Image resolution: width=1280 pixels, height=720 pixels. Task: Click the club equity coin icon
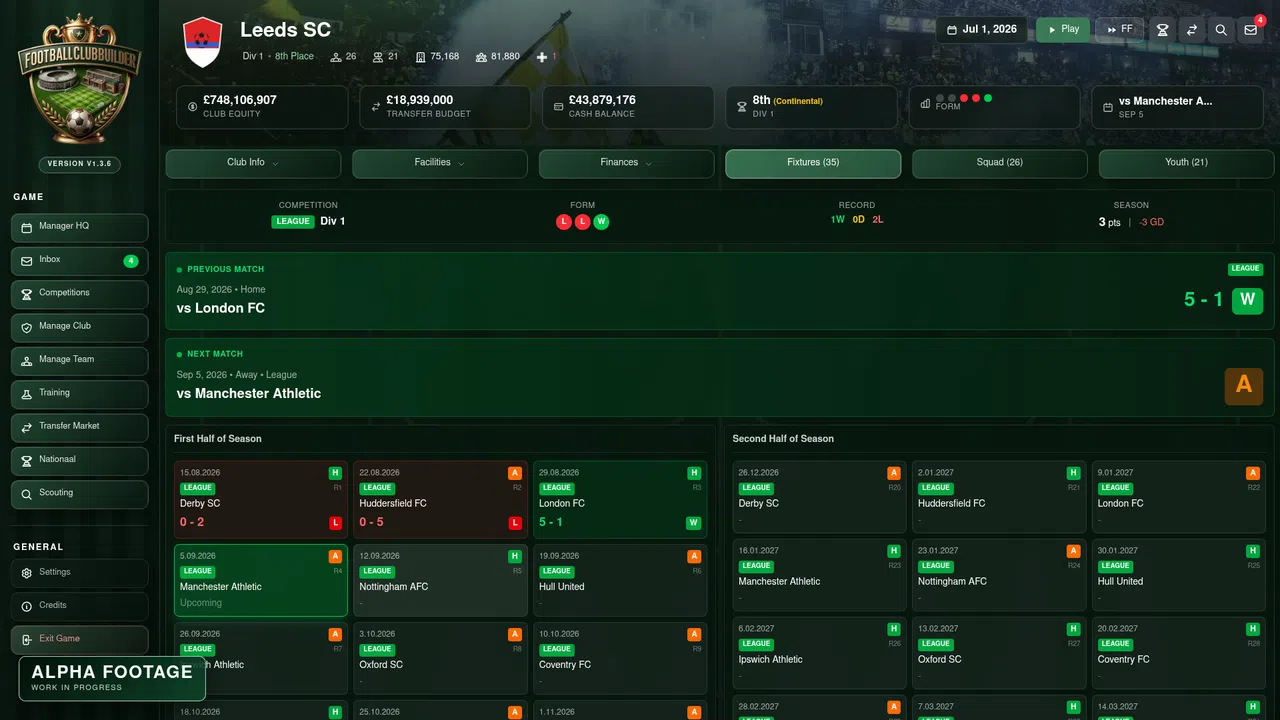click(x=193, y=106)
